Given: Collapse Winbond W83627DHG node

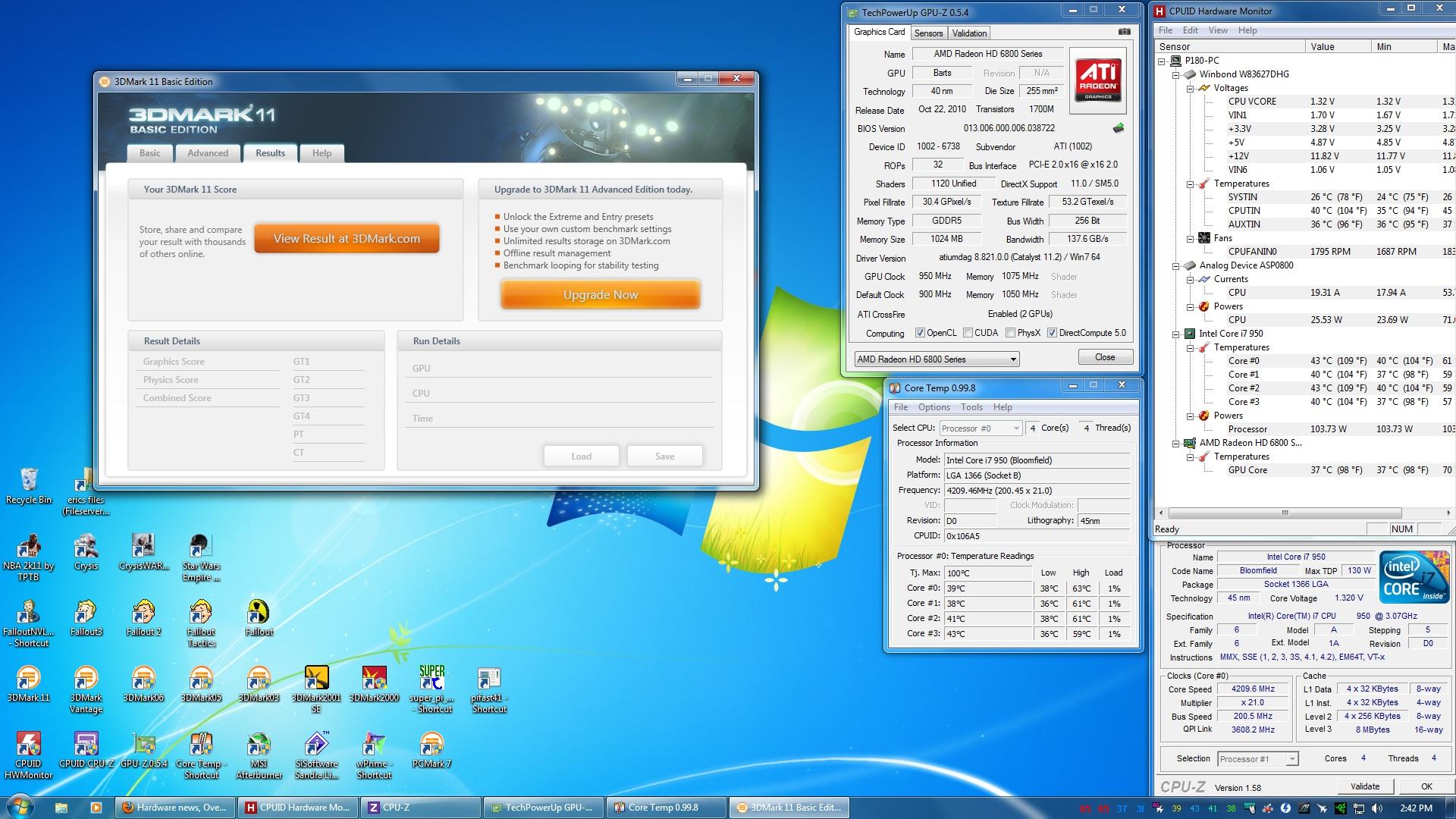Looking at the screenshot, I should click(x=1176, y=74).
